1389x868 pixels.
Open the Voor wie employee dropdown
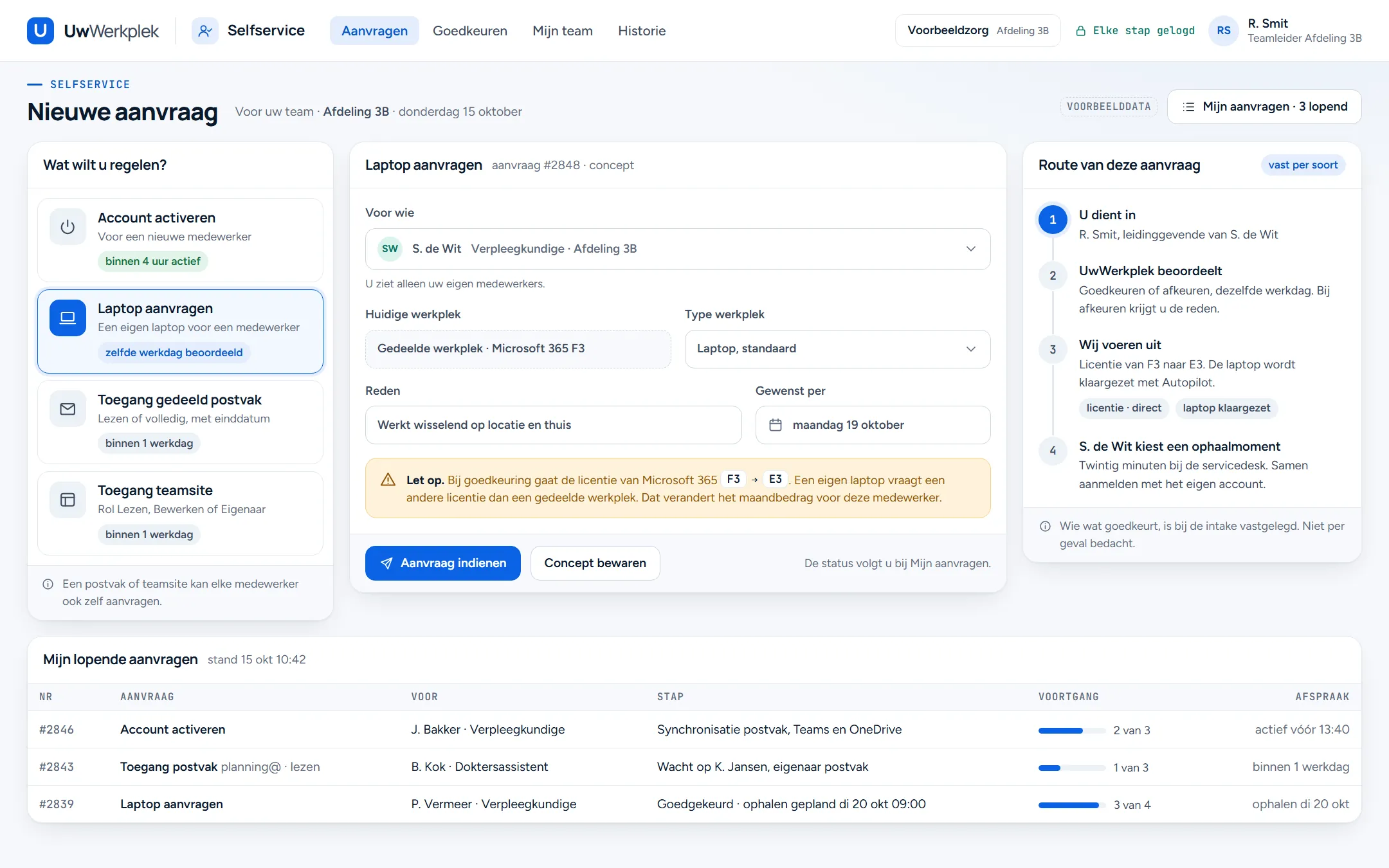(678, 249)
